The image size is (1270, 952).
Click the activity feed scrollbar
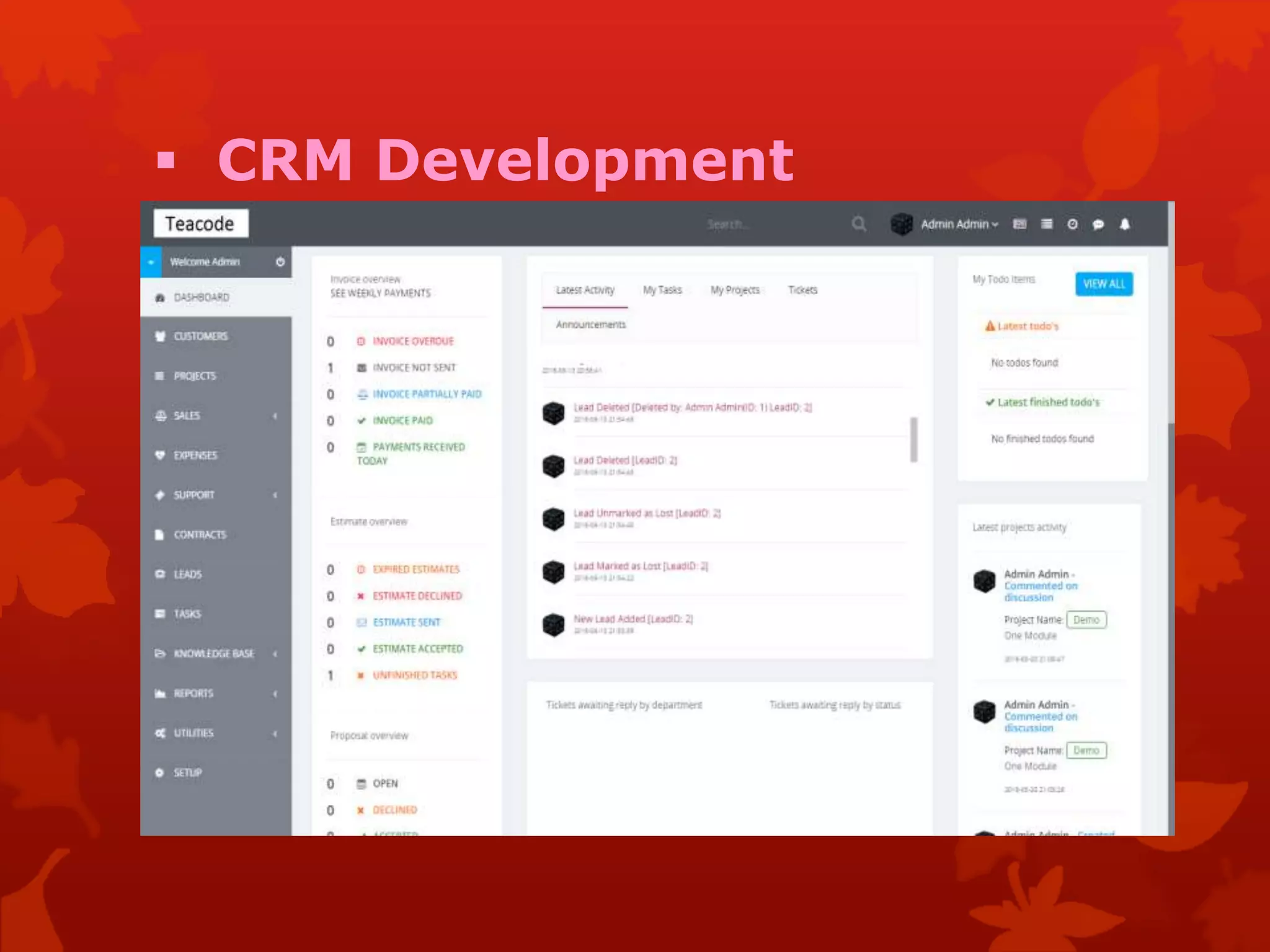913,439
